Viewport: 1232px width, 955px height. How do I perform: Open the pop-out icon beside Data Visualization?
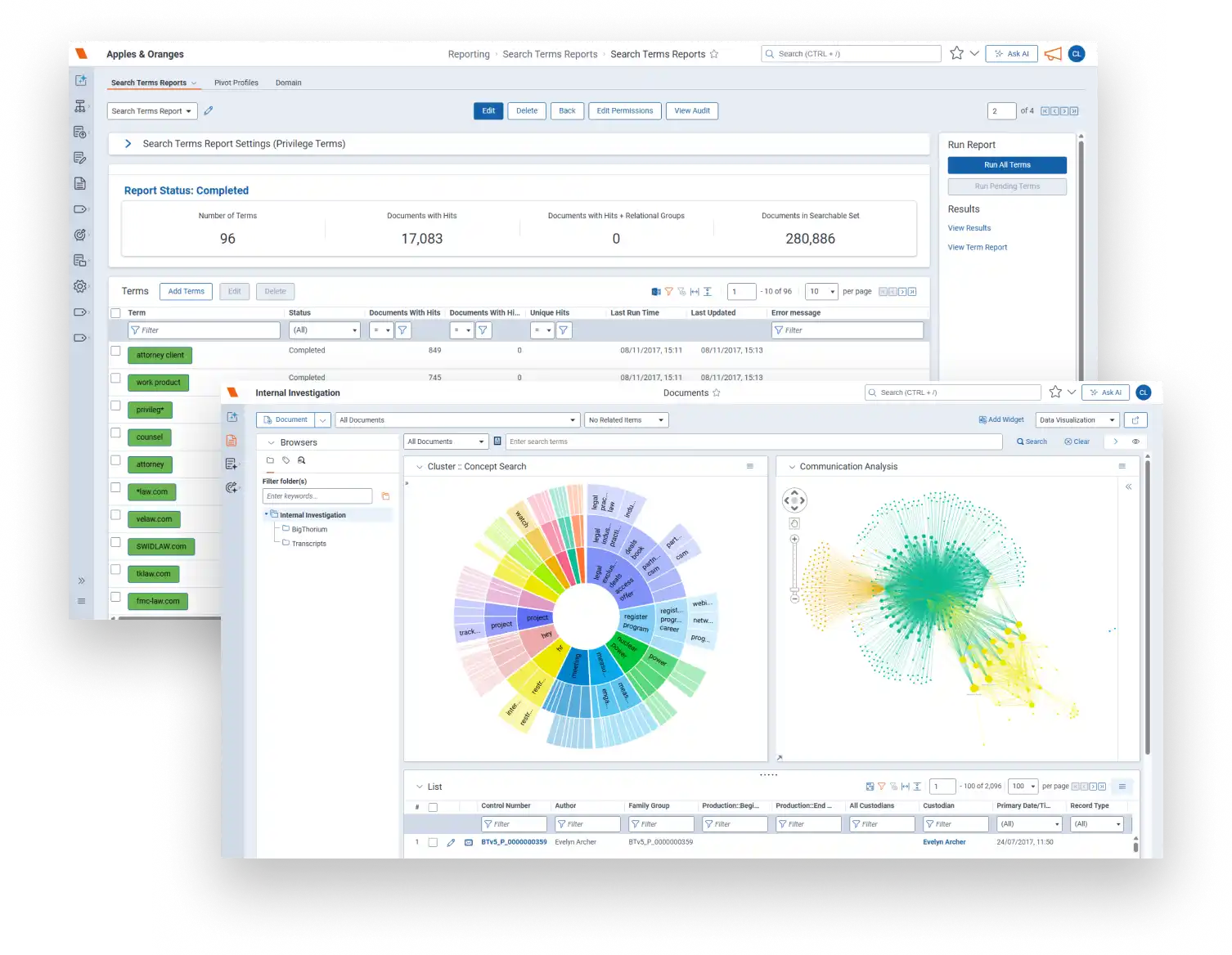click(1135, 419)
